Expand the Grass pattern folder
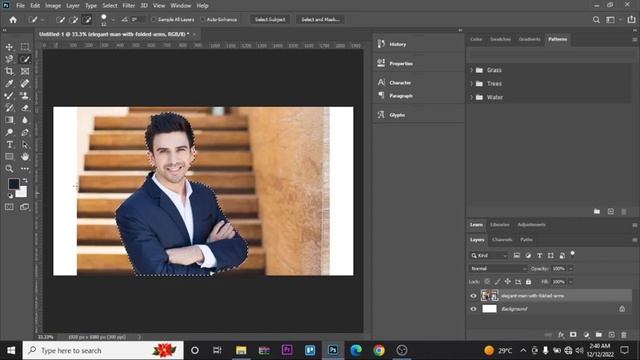Image resolution: width=640 pixels, height=360 pixels. coord(471,70)
